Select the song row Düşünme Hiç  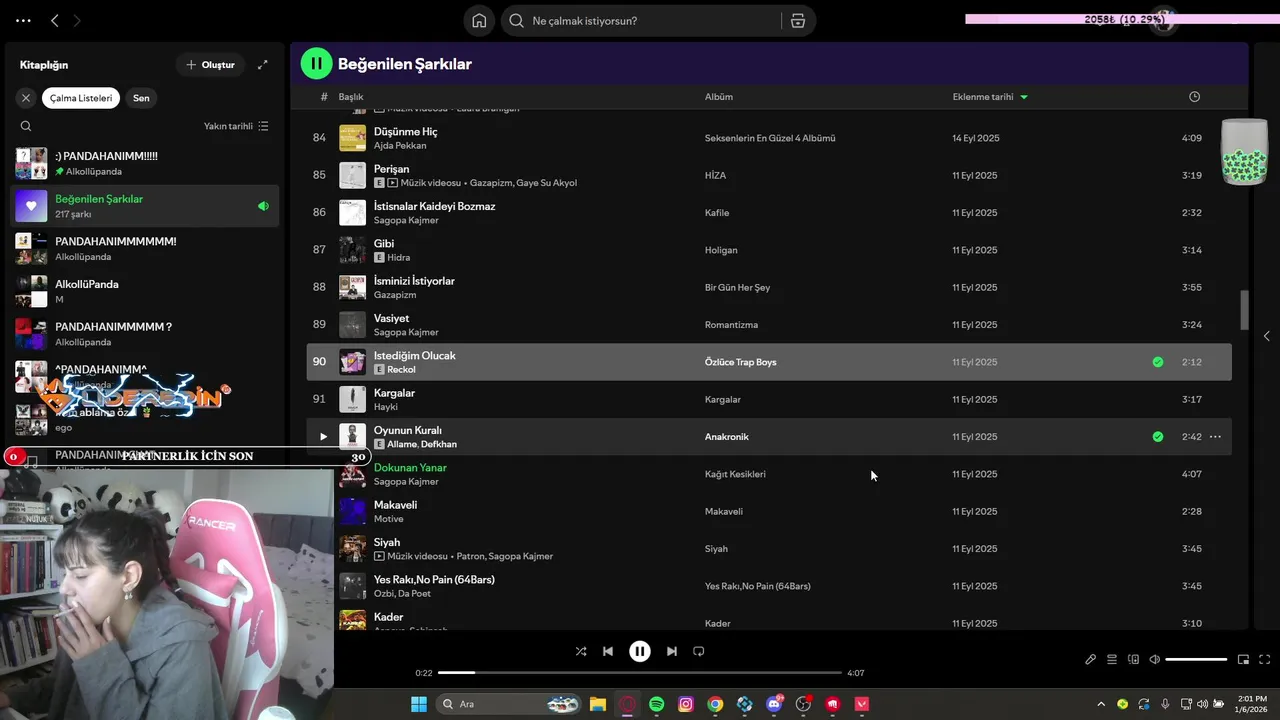tap(769, 138)
